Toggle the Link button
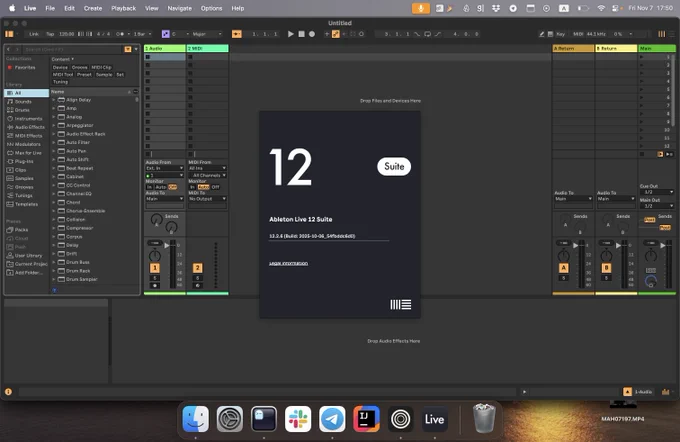The width and height of the screenshot is (680, 442). pos(33,34)
